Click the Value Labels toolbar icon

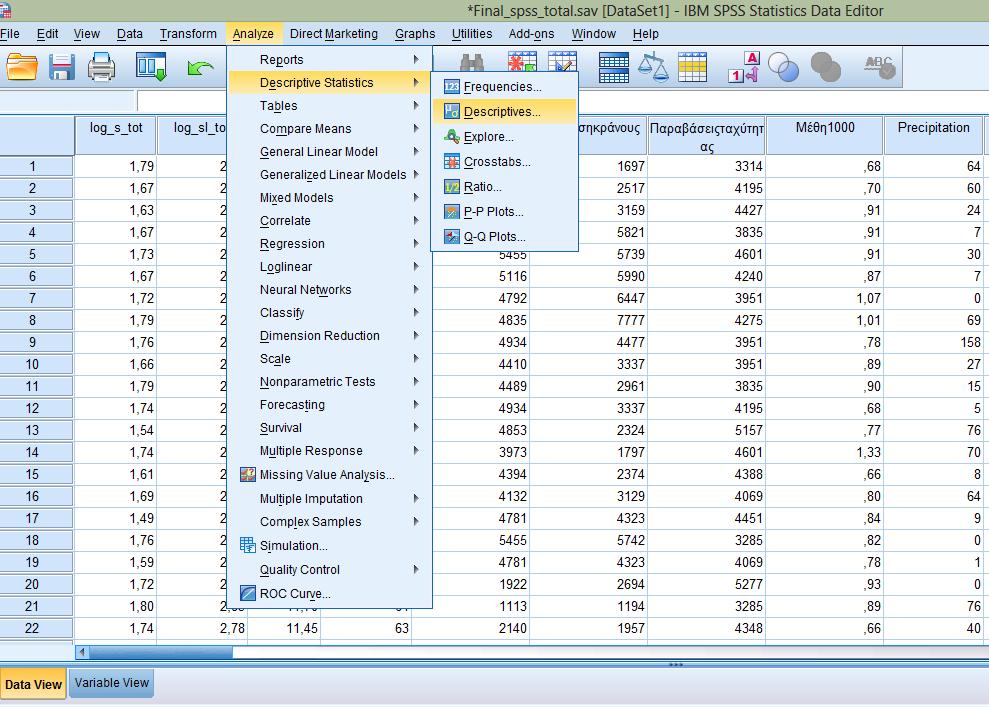(744, 67)
